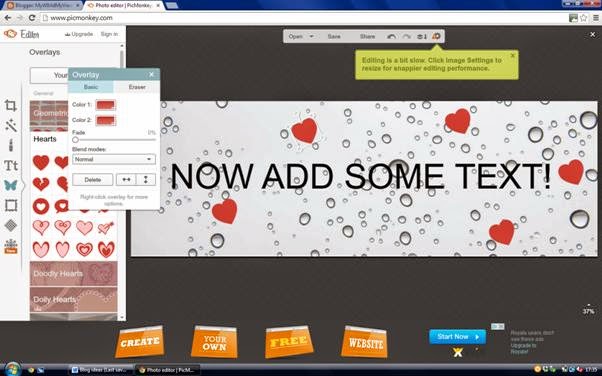Click Open in the top toolbar
The image size is (602, 376).
[x=296, y=36]
